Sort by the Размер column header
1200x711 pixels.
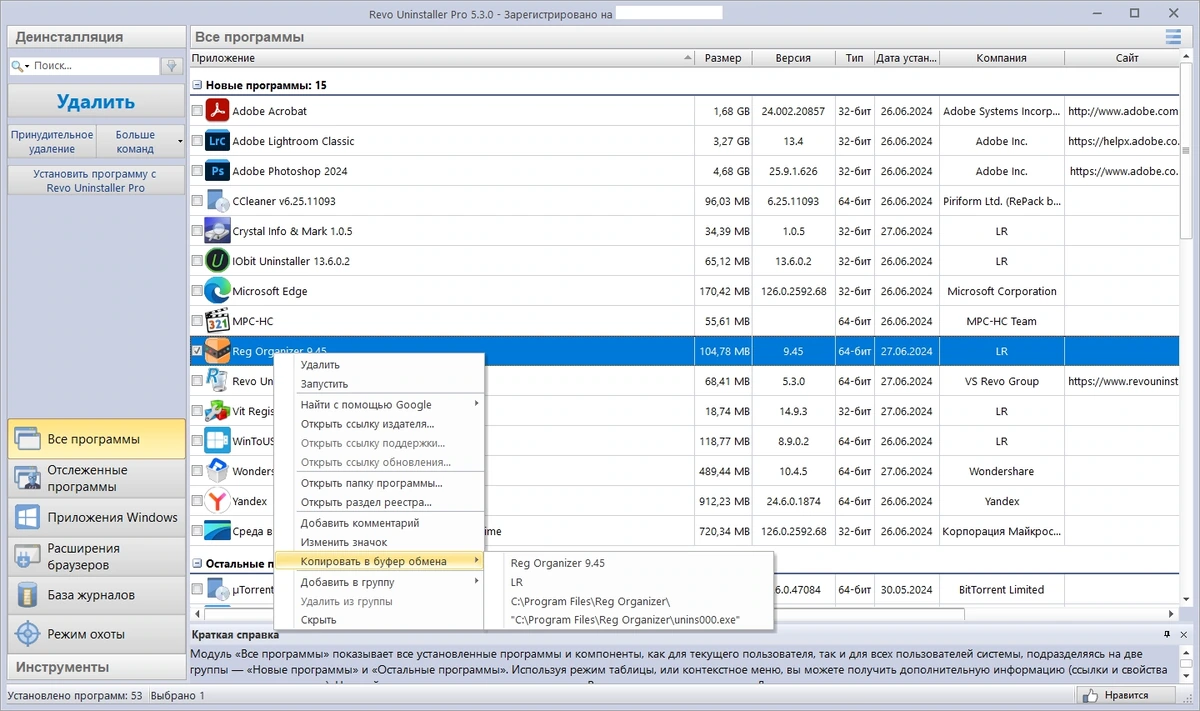[723, 58]
